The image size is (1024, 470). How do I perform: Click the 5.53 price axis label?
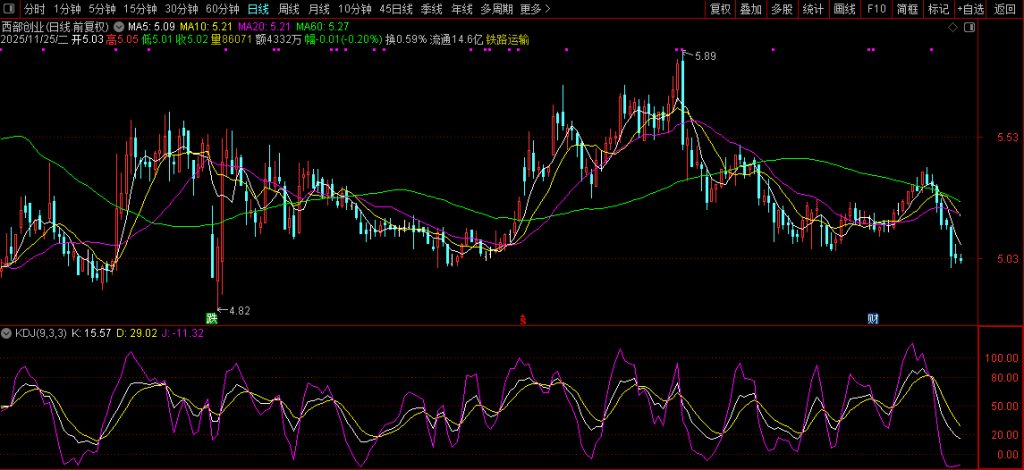pyautogui.click(x=1007, y=138)
